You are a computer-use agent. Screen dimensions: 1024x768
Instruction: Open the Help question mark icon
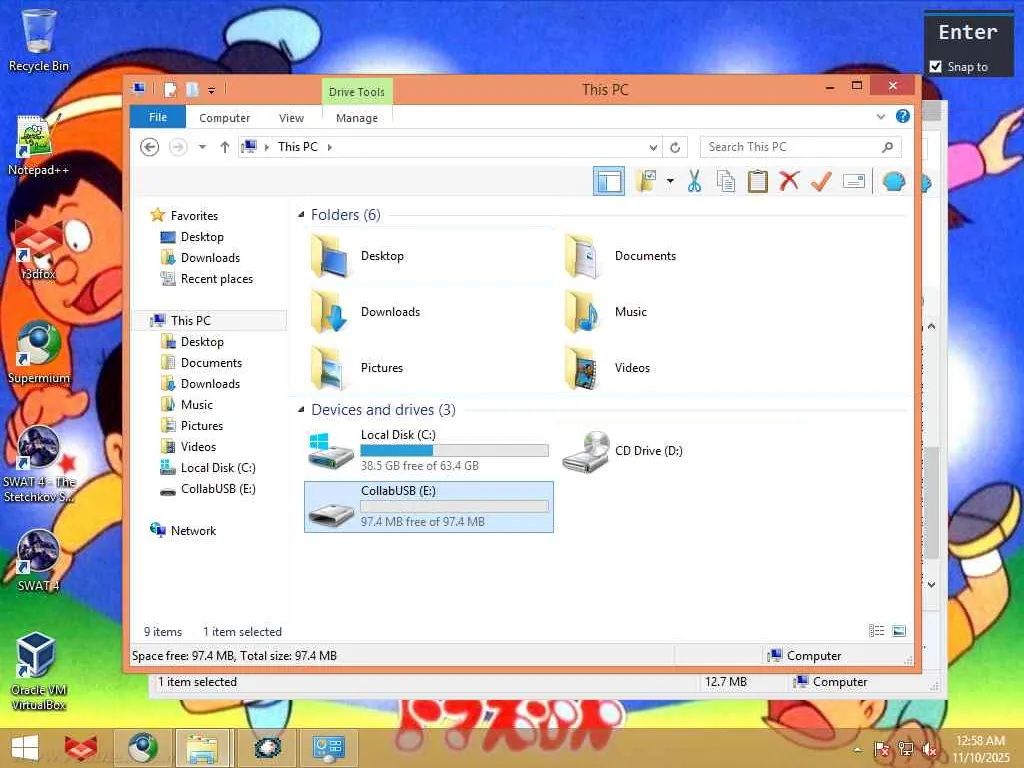coord(903,116)
